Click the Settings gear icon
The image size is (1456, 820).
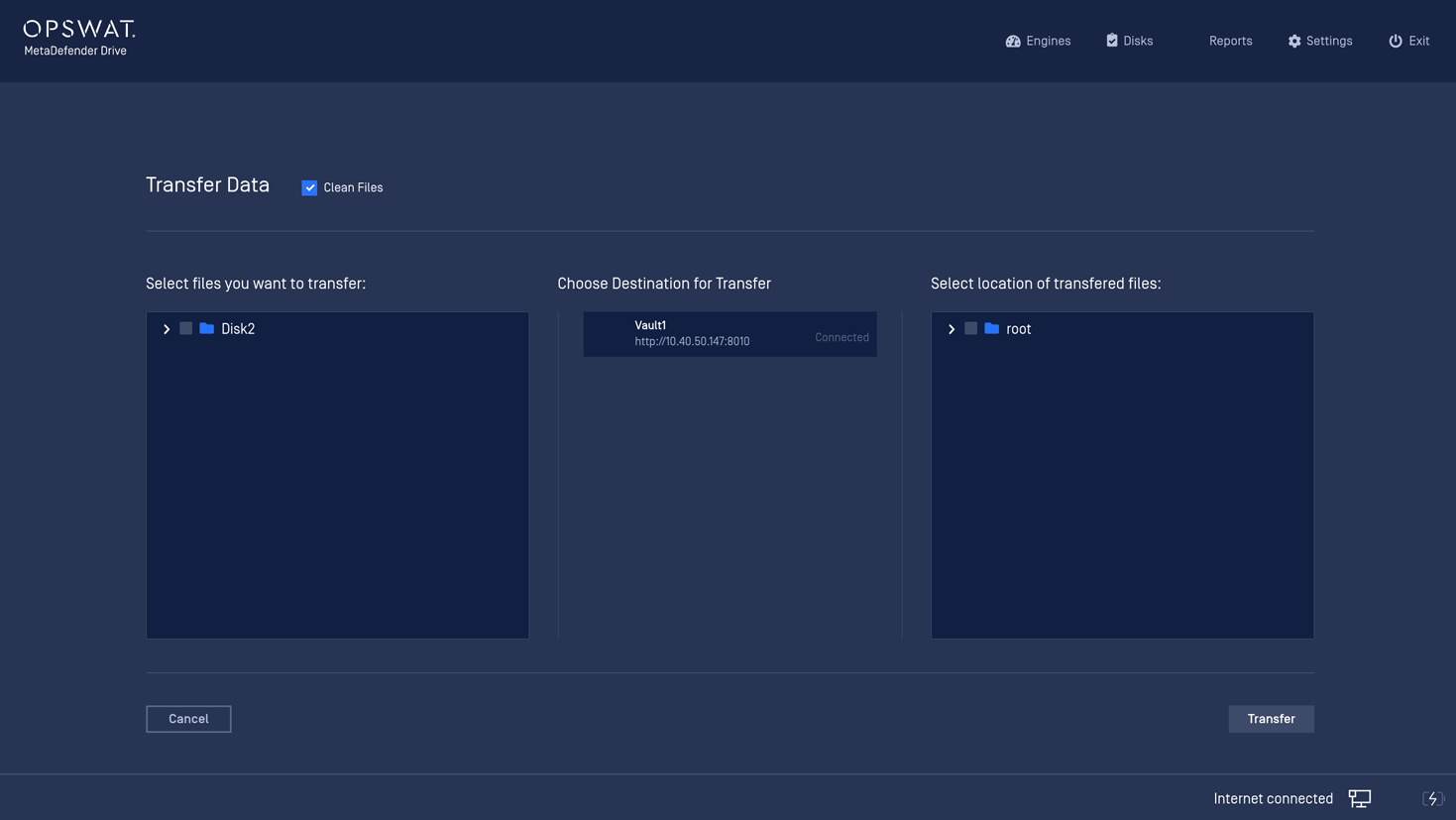(x=1294, y=42)
